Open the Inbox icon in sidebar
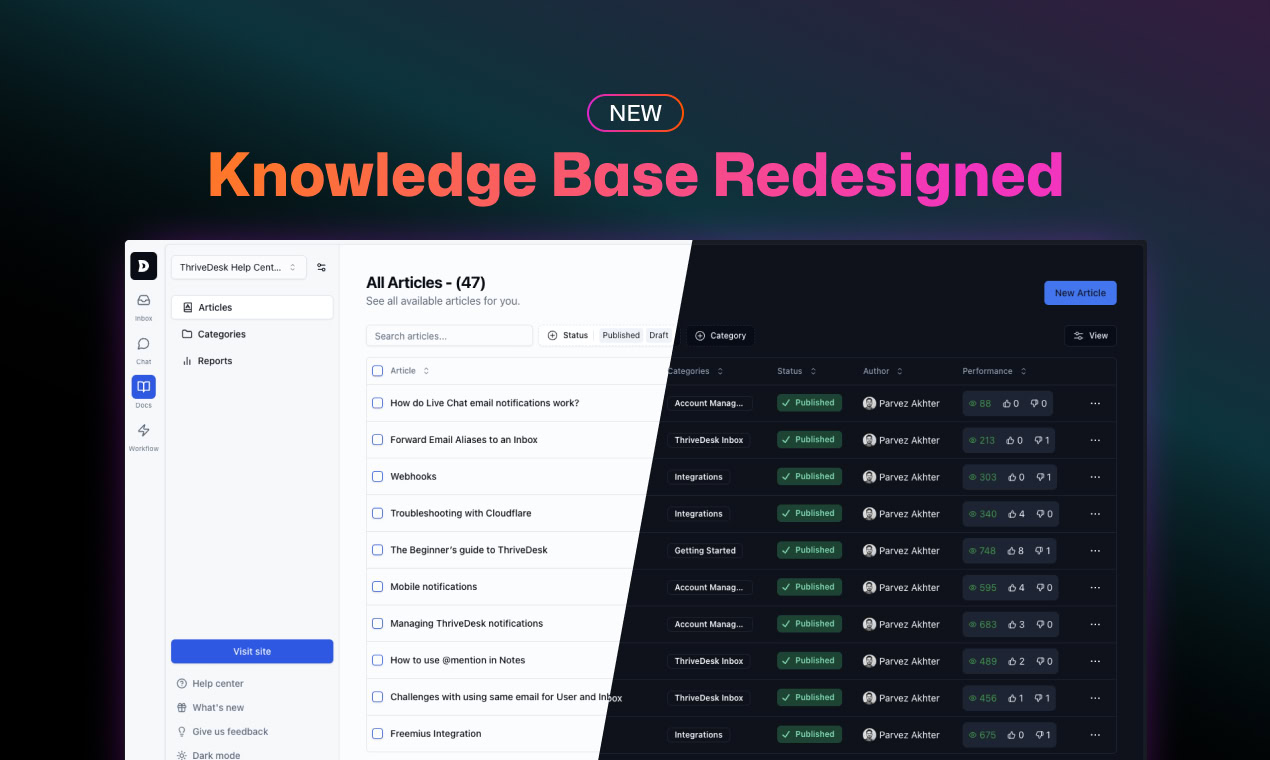Viewport: 1270px width, 760px height. [x=144, y=301]
